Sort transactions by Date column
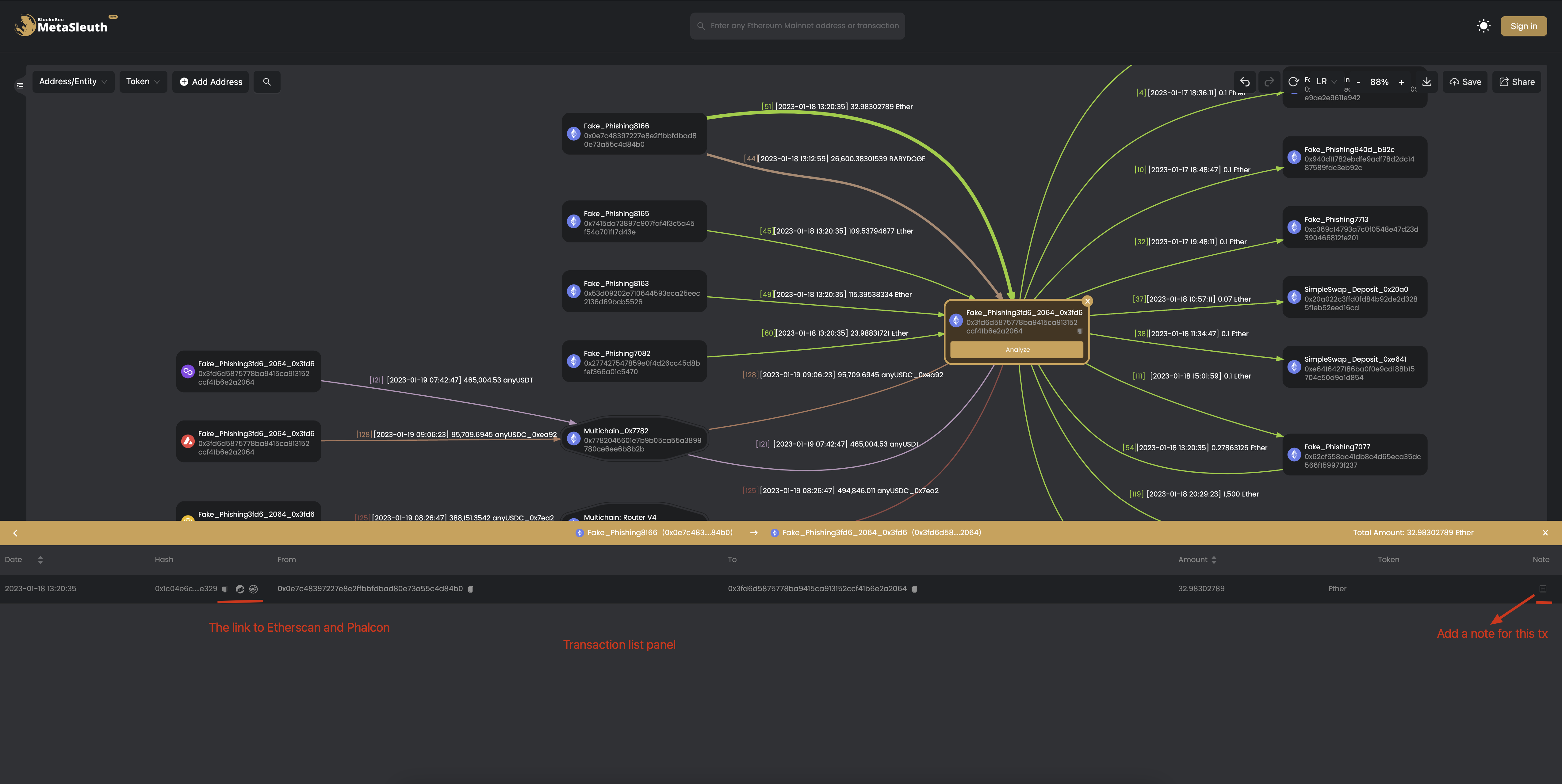Viewport: 1562px width, 784px height. tap(40, 560)
